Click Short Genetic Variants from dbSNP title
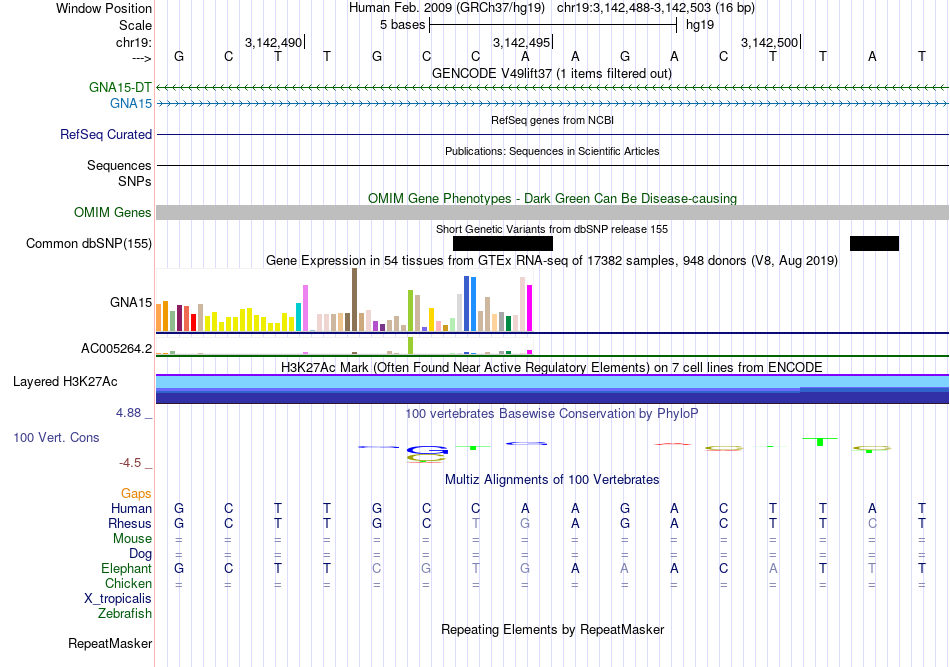This screenshot has width=950, height=667. coord(552,229)
